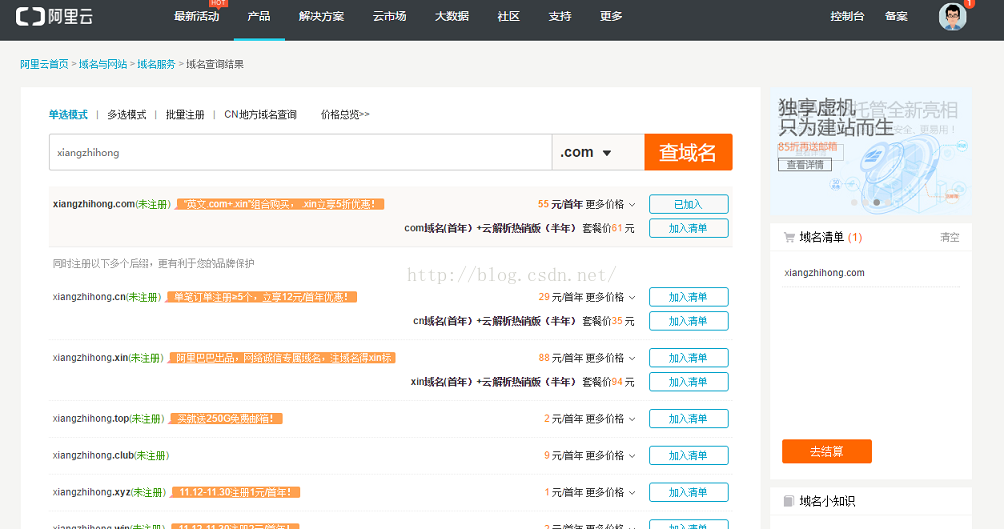
Task: Open the user avatar profile menu
Action: [x=952, y=17]
